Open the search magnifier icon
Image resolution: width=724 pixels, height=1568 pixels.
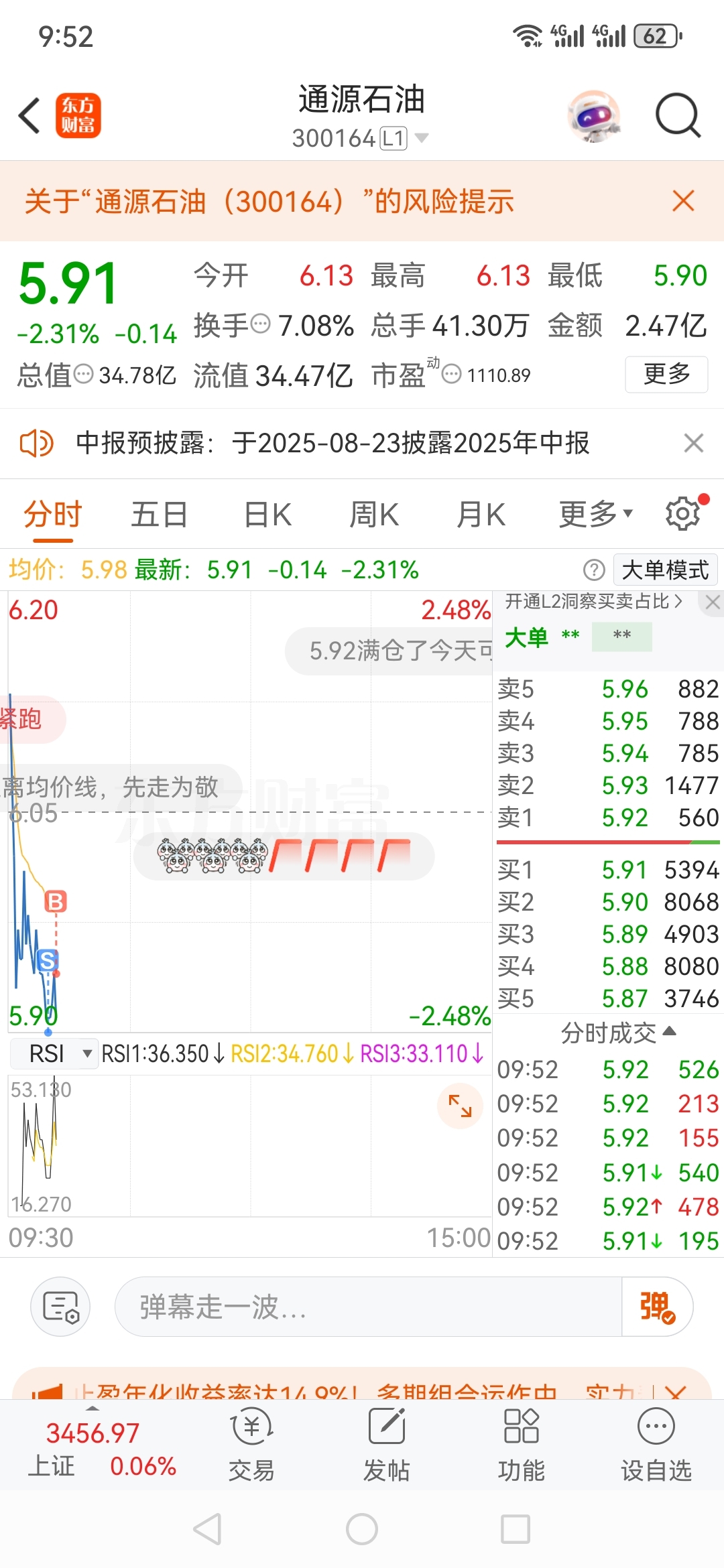click(x=678, y=116)
